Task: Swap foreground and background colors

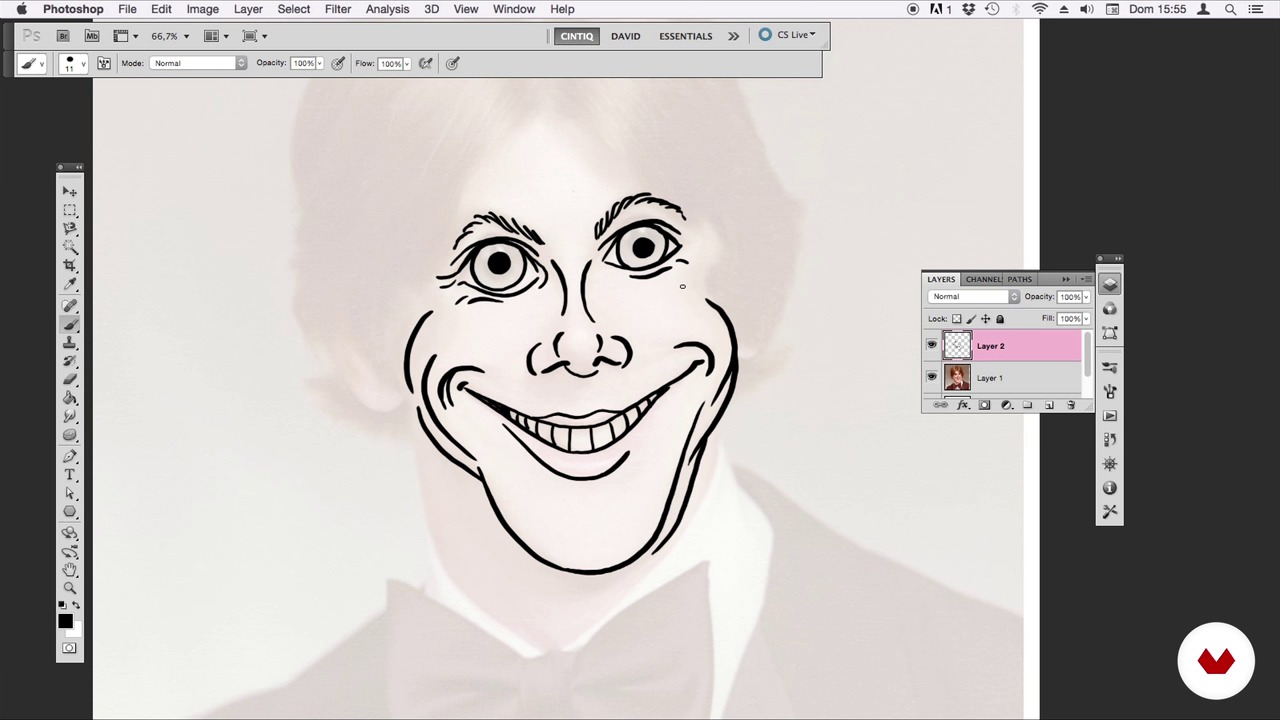Action: coord(76,605)
